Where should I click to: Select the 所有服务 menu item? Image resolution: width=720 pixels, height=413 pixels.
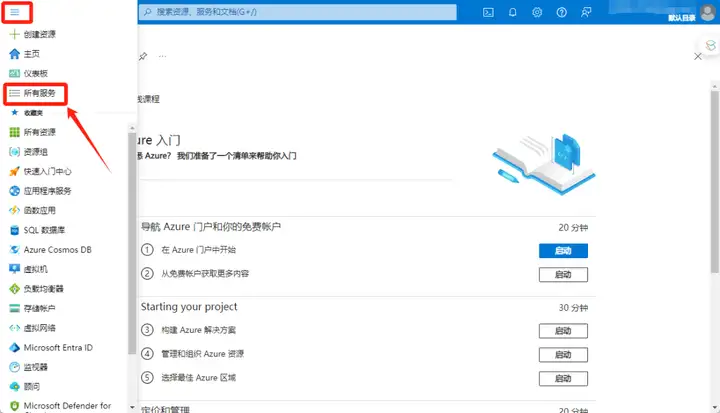point(39,93)
